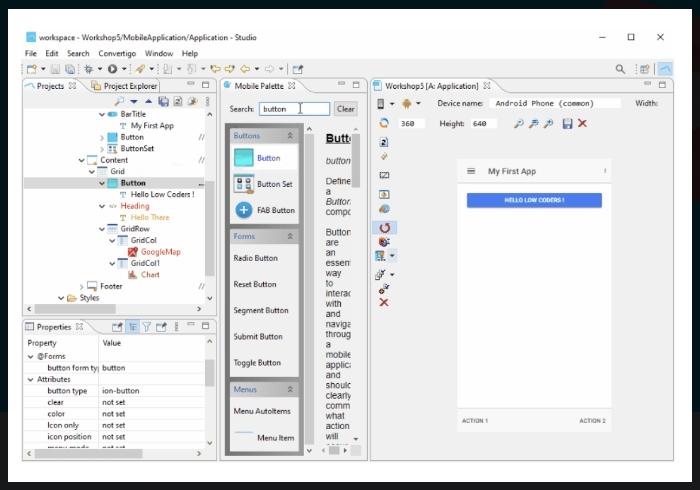Click the filter funnel icon in Properties panel
The height and width of the screenshot is (490, 700).
click(x=146, y=327)
